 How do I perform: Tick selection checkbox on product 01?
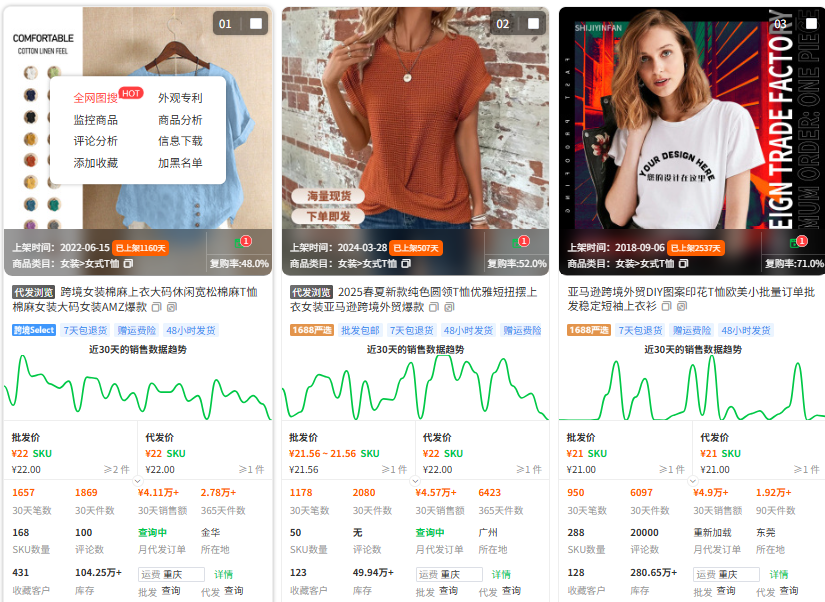[x=256, y=24]
